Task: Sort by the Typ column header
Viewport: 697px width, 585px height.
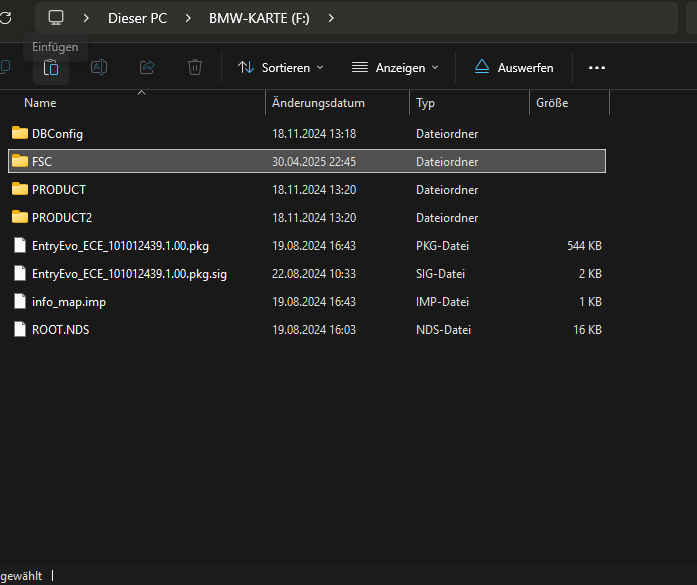Action: point(425,103)
